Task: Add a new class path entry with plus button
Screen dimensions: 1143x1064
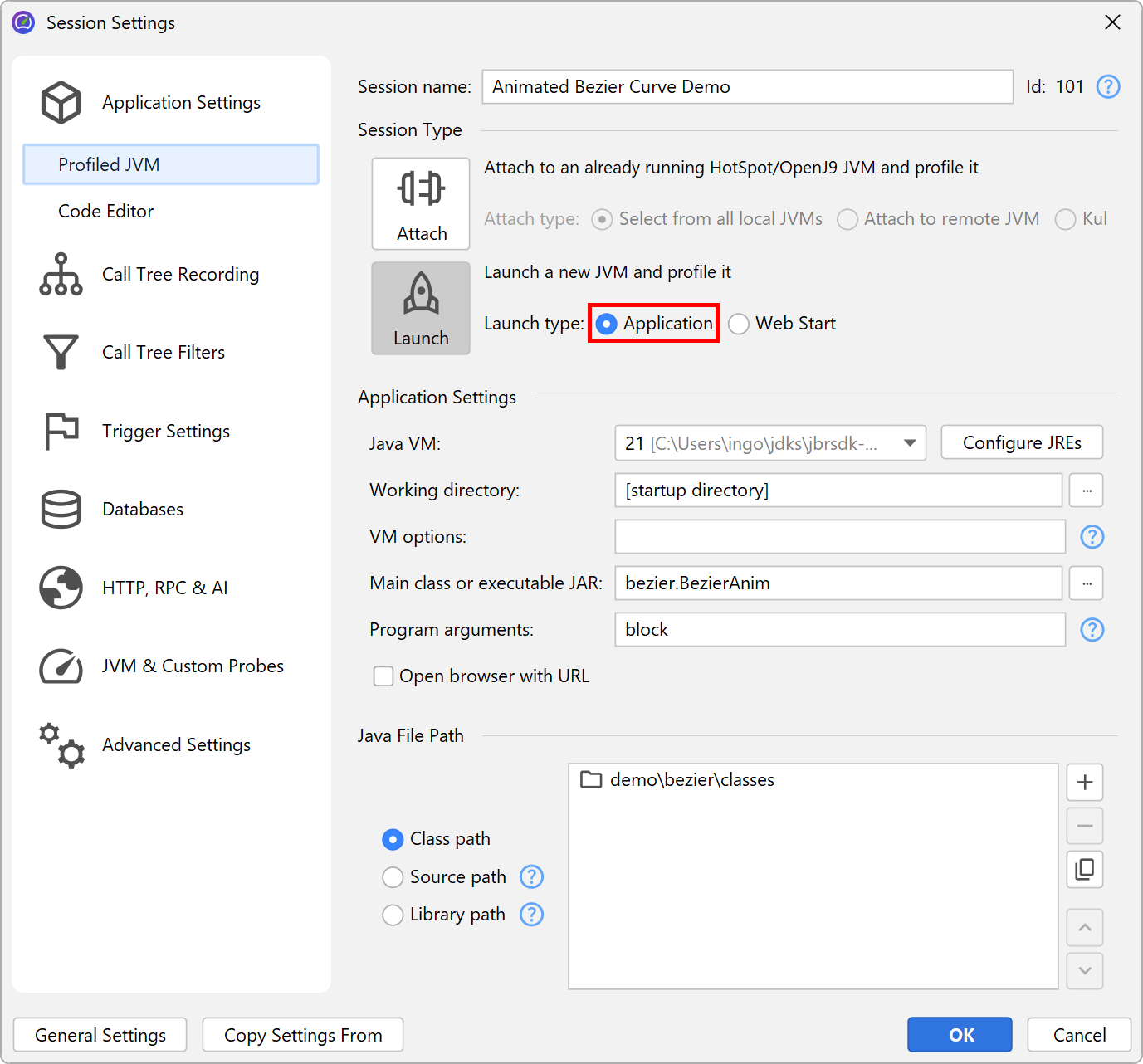Action: coord(1084,782)
